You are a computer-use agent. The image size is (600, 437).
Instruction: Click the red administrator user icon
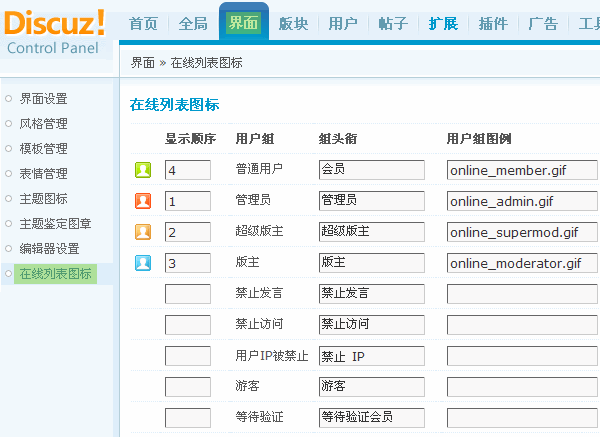(143, 201)
